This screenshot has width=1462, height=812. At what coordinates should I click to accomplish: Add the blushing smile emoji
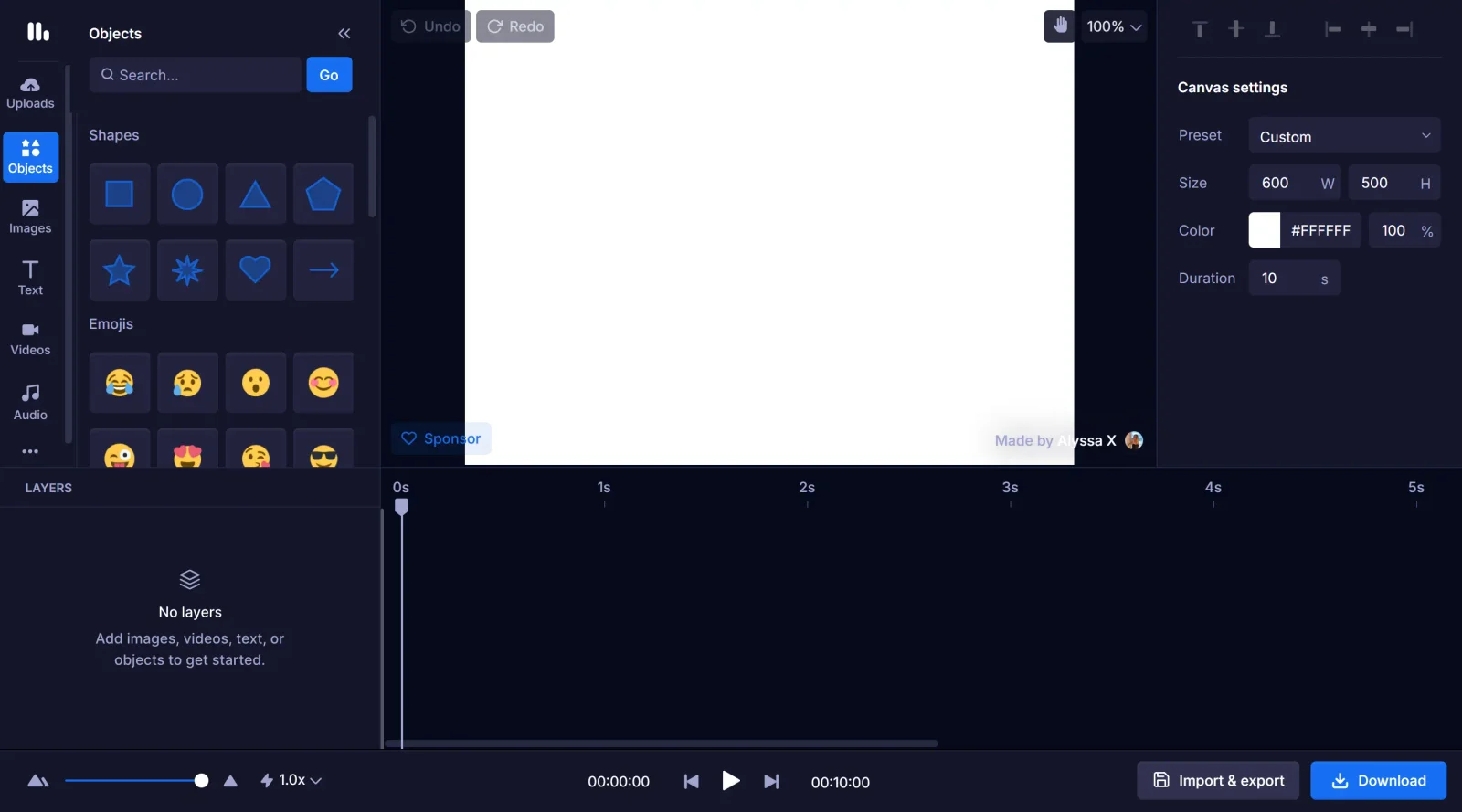pos(323,383)
